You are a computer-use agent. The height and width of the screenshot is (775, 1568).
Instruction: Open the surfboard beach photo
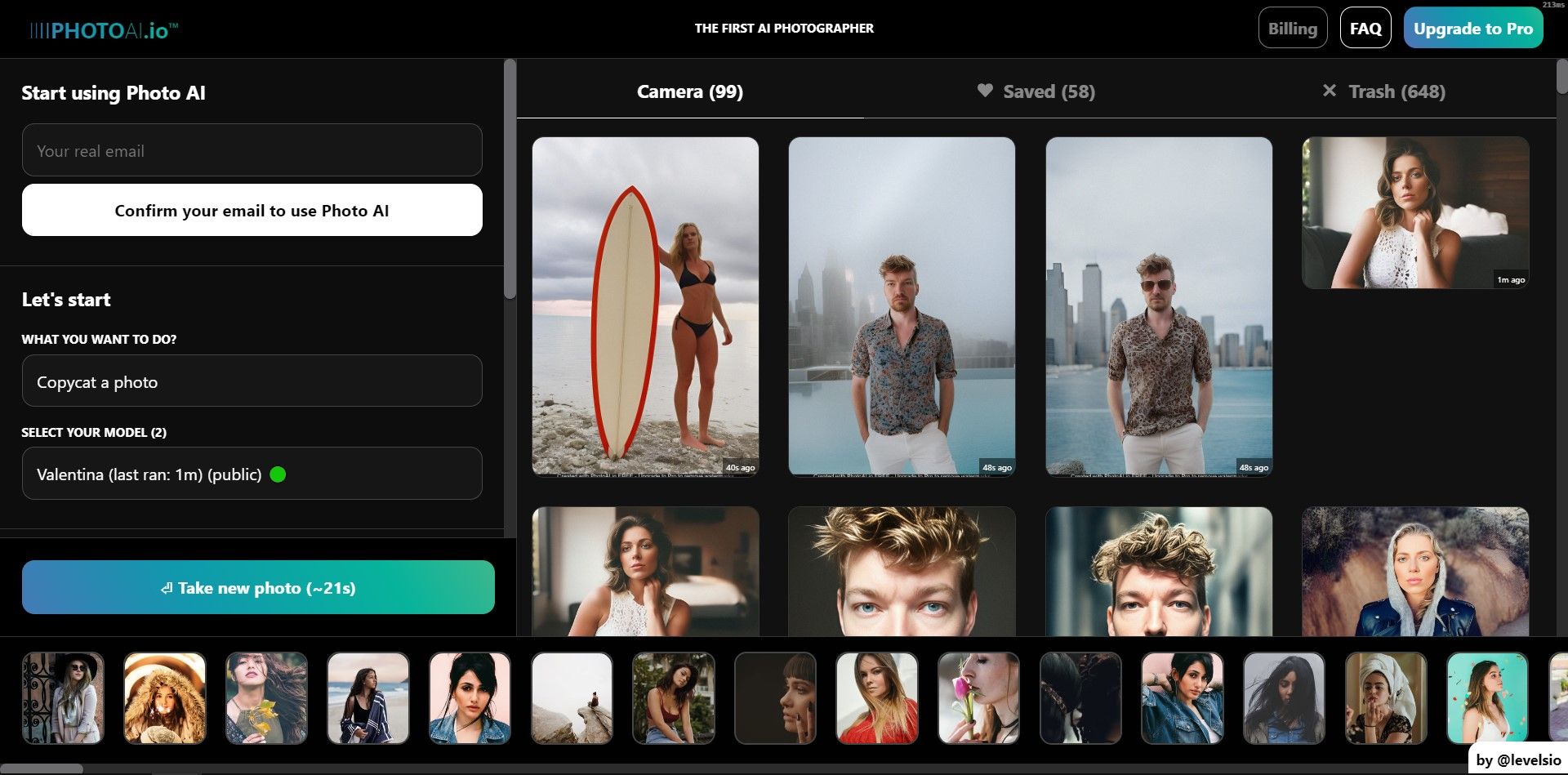point(645,305)
